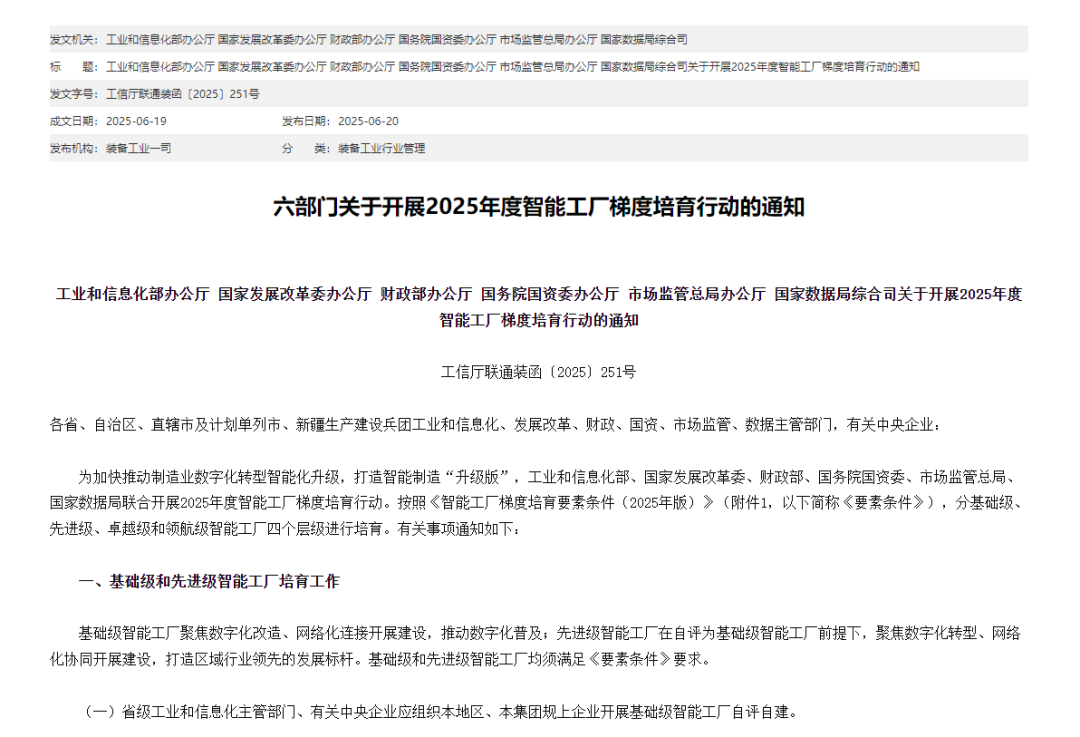1080x737 pixels.
Task: Click the addressee paragraph starting with 各省、自治区
Action: click(x=494, y=425)
